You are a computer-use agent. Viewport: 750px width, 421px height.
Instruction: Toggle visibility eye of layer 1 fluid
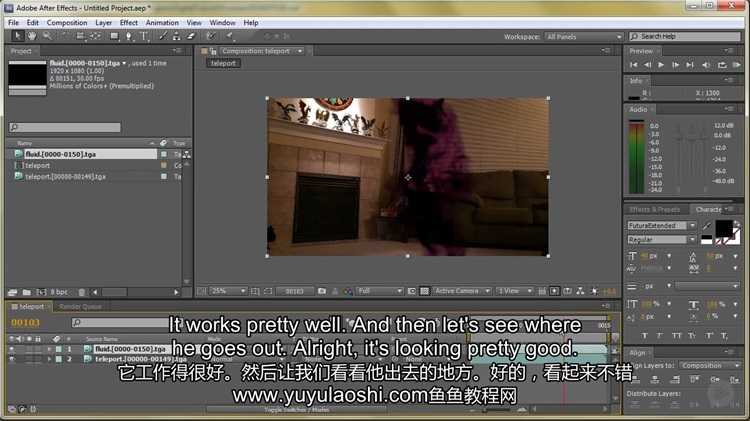[12, 349]
